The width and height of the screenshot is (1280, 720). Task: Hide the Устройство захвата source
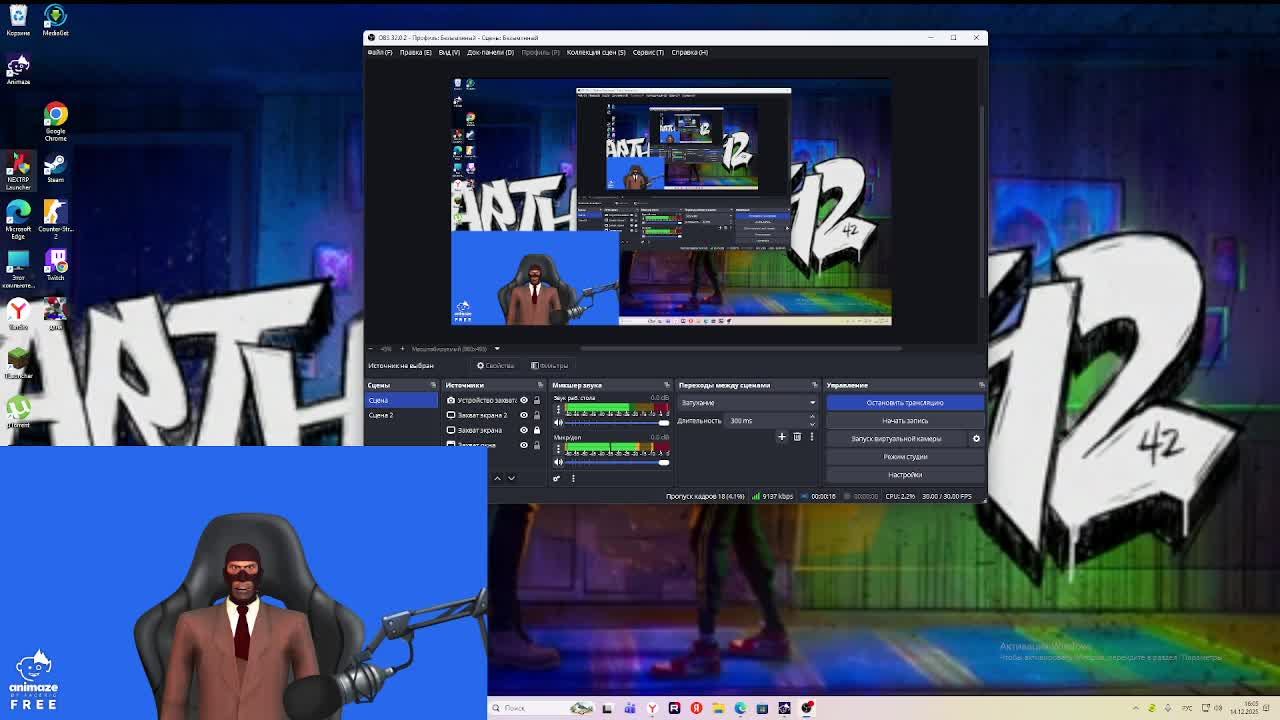523,400
